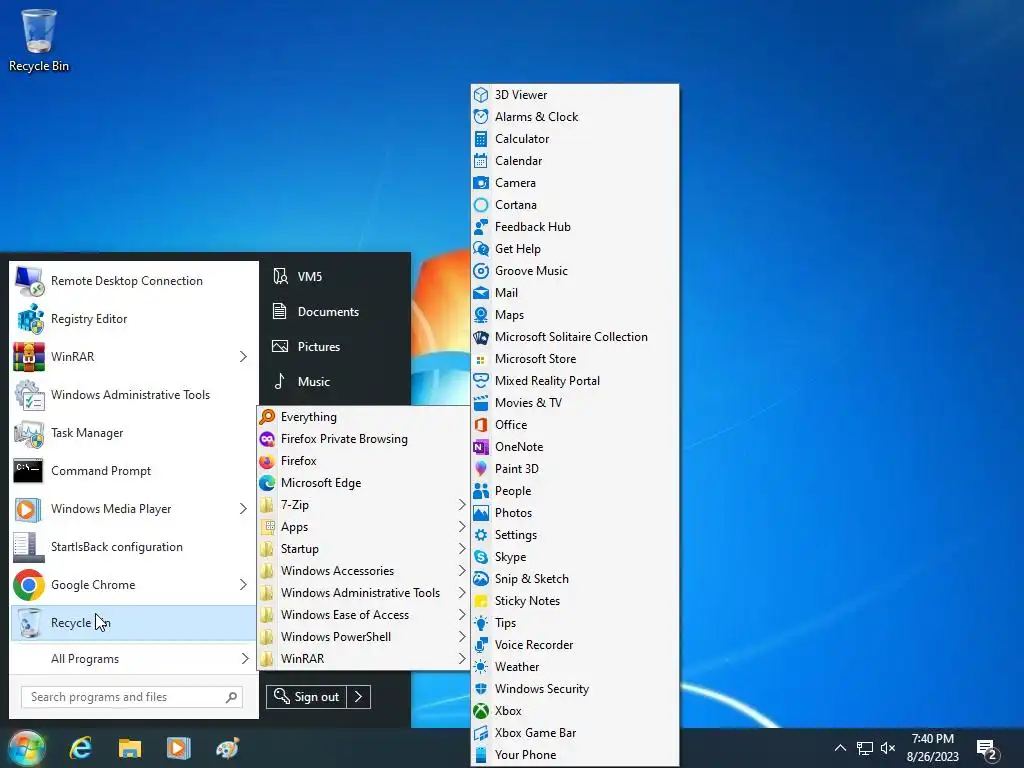1024x768 pixels.
Task: Expand Google Chrome jump list arrow
Action: (243, 584)
